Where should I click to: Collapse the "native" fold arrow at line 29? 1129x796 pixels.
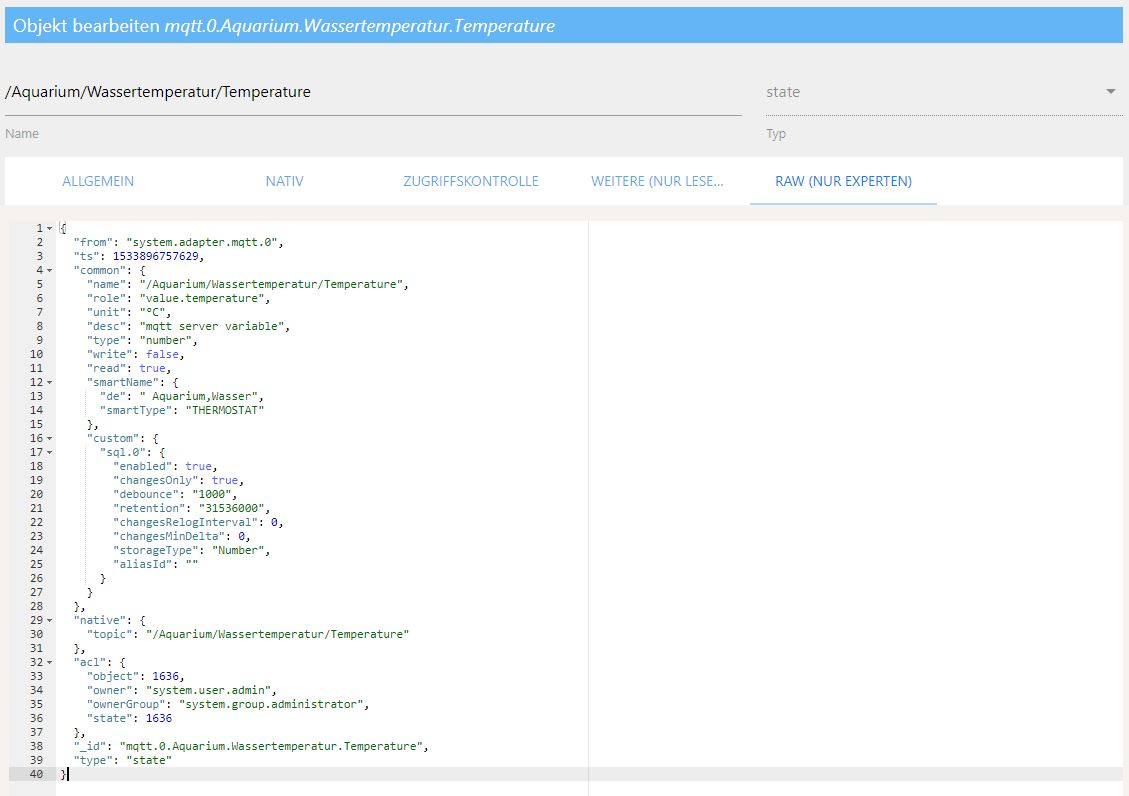50,620
